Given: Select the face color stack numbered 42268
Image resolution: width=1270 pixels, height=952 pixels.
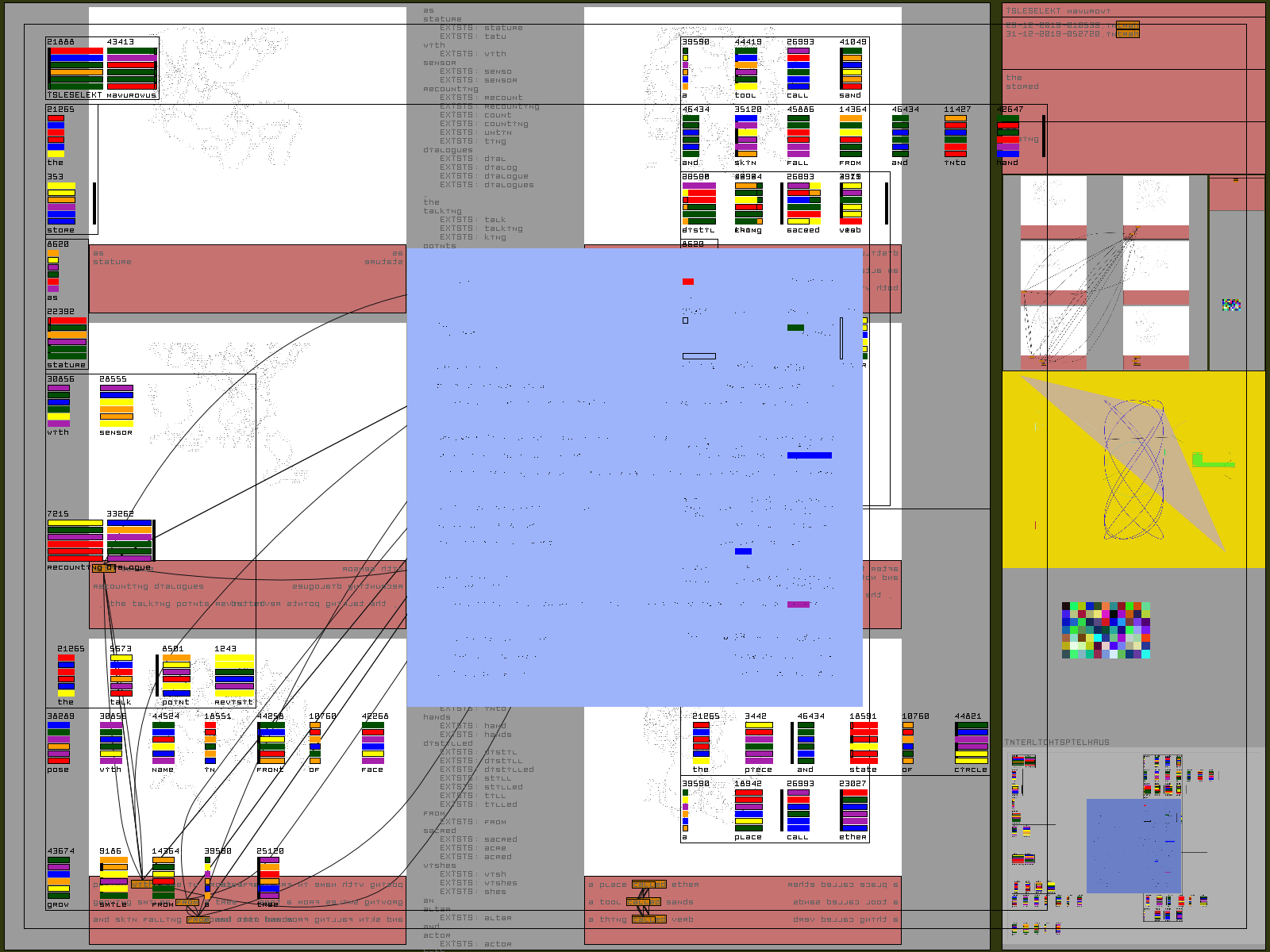Looking at the screenshot, I should (372, 743).
